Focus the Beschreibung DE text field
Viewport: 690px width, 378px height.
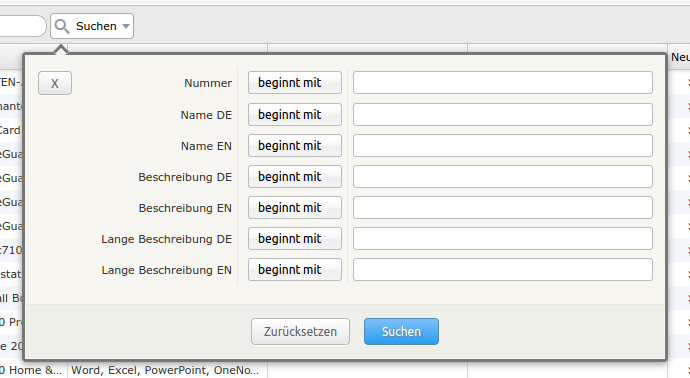[x=503, y=176]
